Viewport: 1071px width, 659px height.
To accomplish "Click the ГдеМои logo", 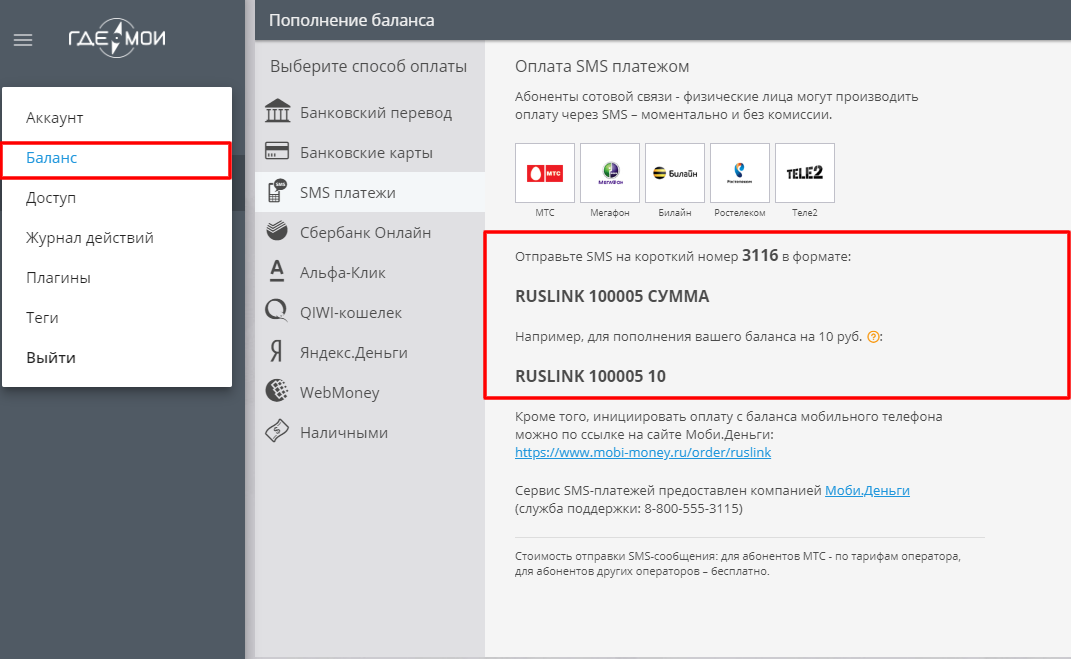I will (117, 38).
